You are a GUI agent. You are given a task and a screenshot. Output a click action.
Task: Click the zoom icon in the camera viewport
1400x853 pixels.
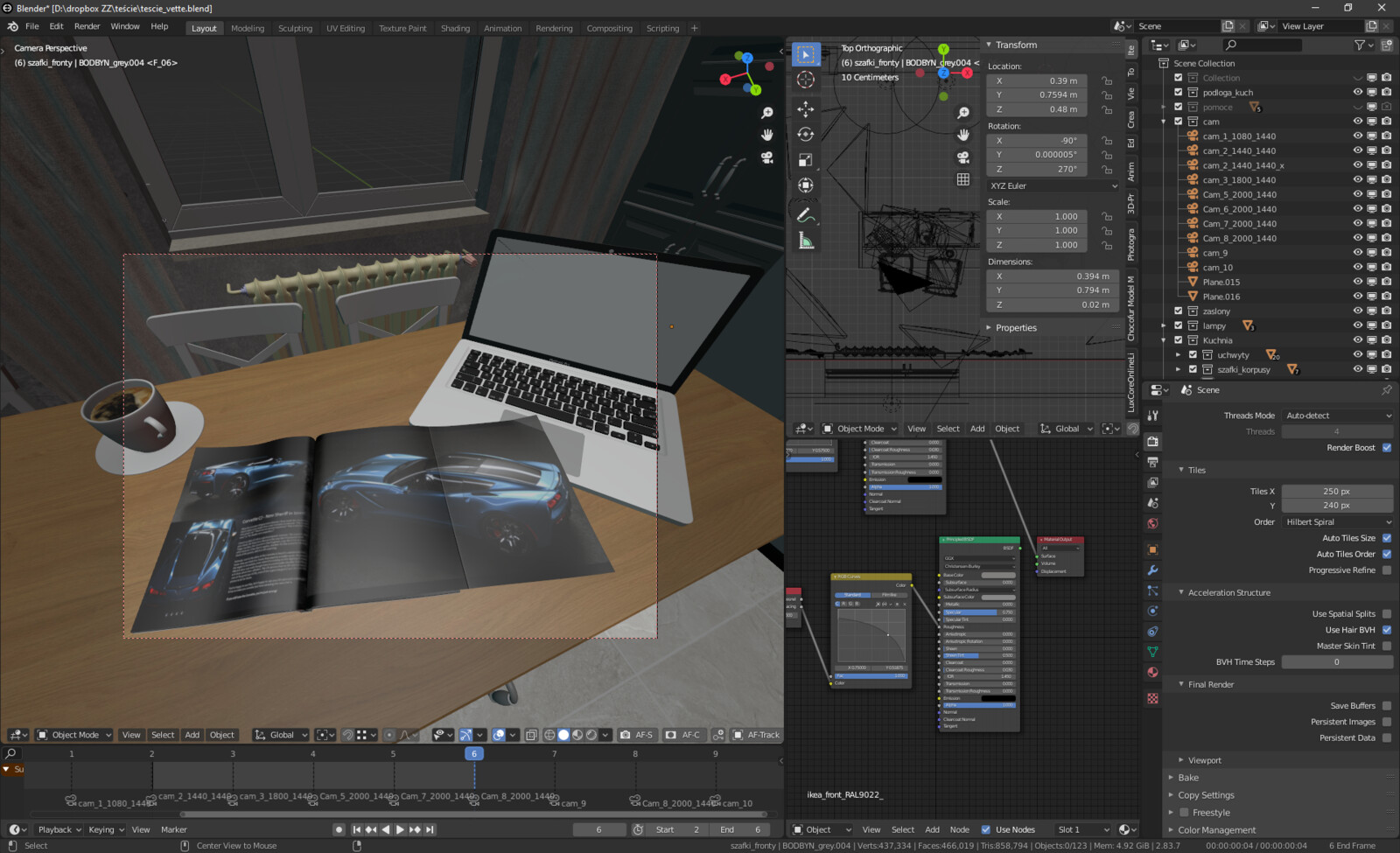(766, 113)
